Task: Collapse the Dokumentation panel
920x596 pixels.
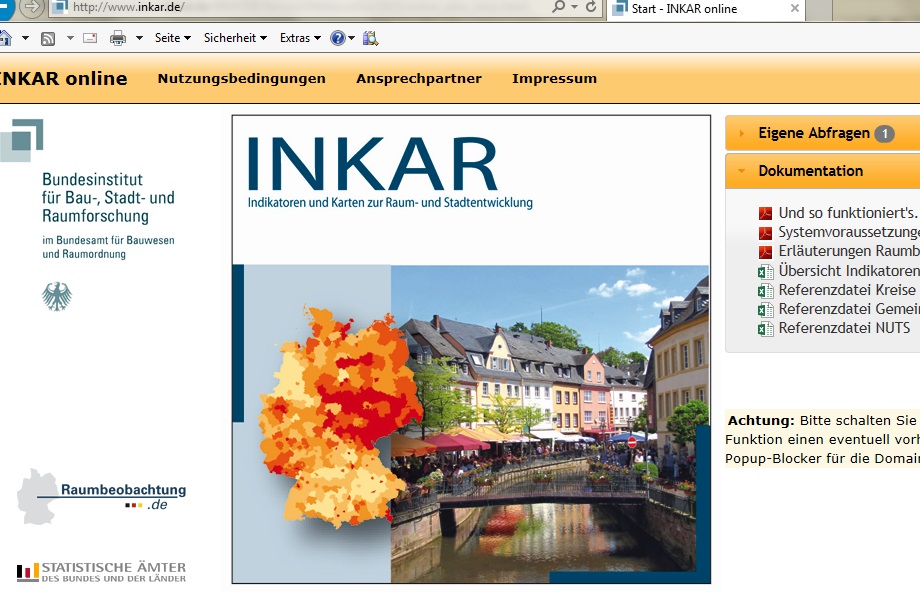Action: pos(823,171)
